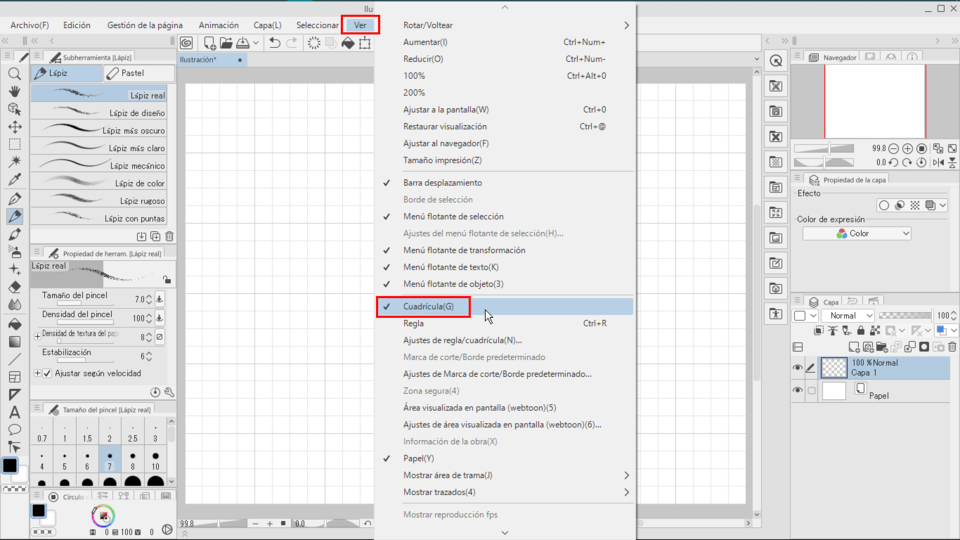
Task: Delete the subtool using the trash icon
Action: [x=169, y=236]
